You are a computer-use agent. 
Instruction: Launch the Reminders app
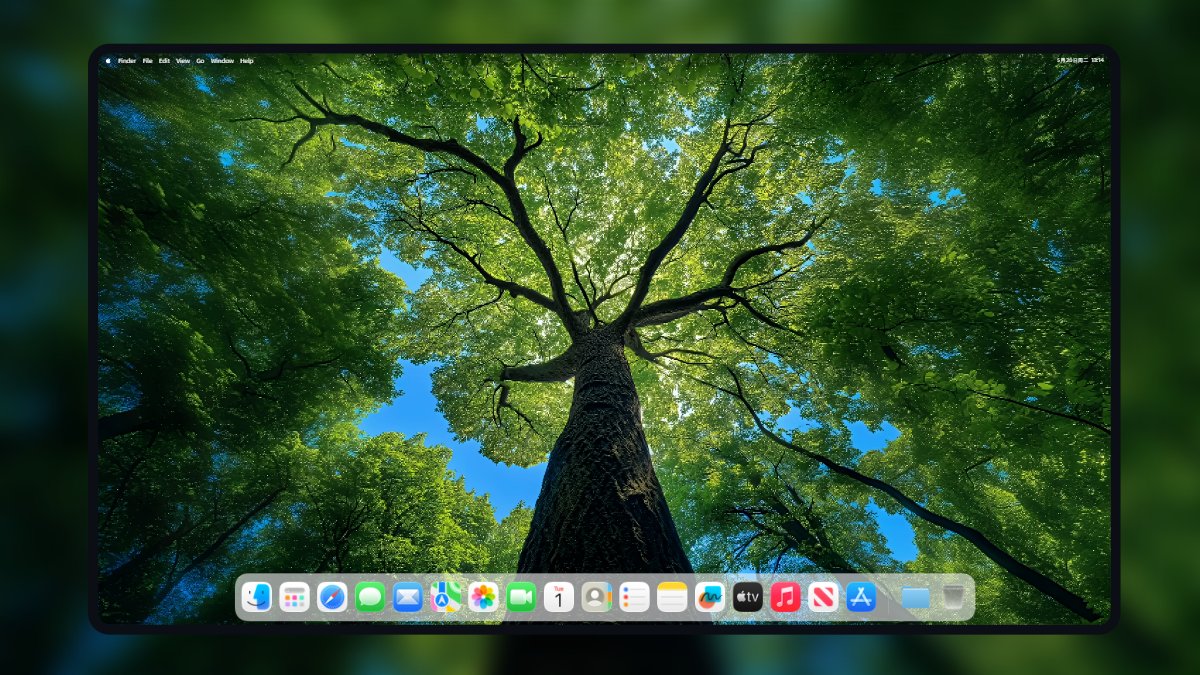click(x=634, y=598)
